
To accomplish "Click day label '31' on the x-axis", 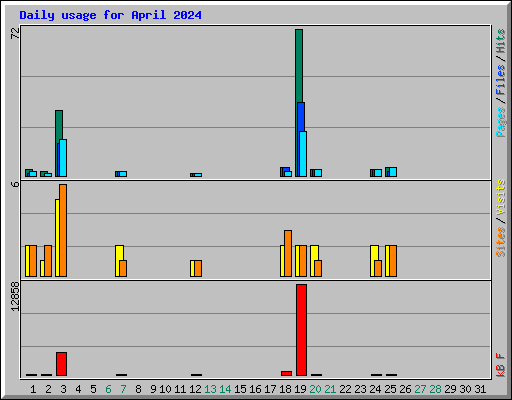I will (480, 389).
